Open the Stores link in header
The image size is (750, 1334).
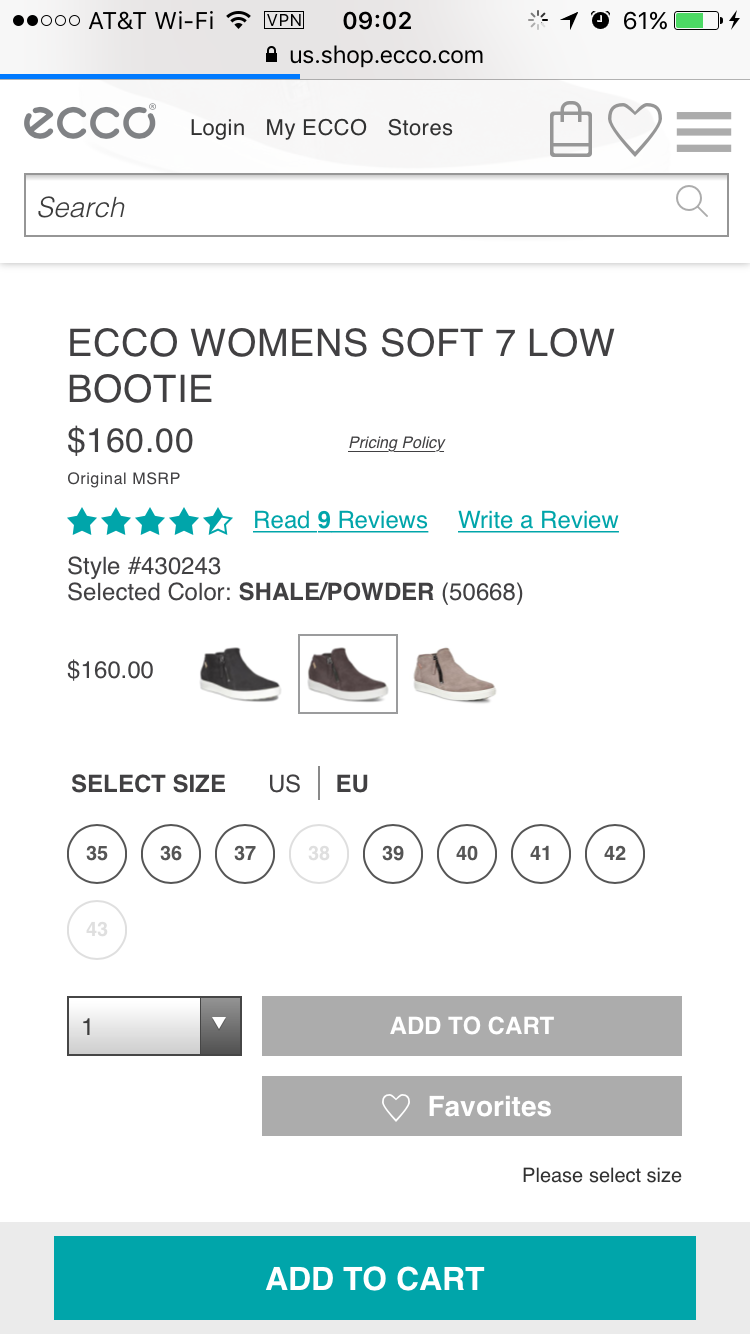[x=420, y=128]
